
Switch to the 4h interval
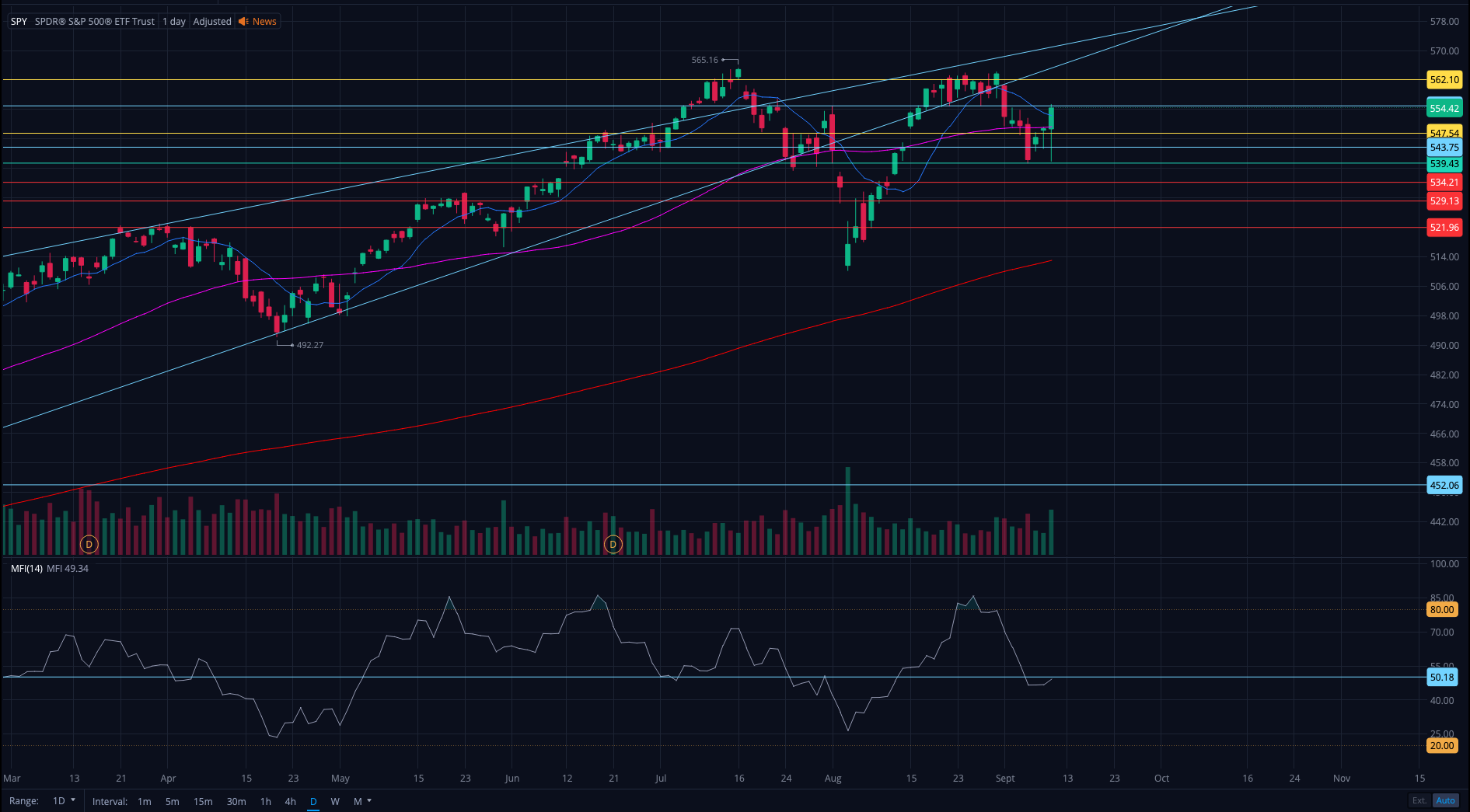(290, 801)
